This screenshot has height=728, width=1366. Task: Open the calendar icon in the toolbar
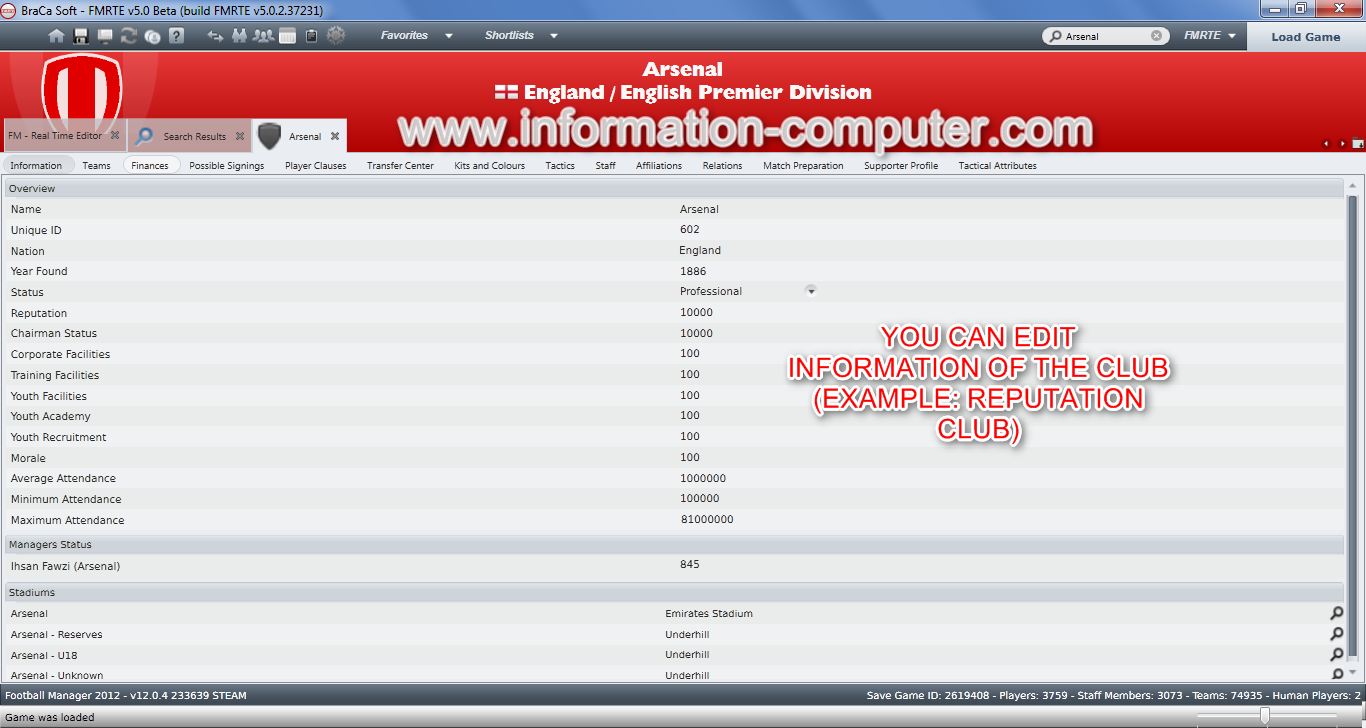[288, 36]
